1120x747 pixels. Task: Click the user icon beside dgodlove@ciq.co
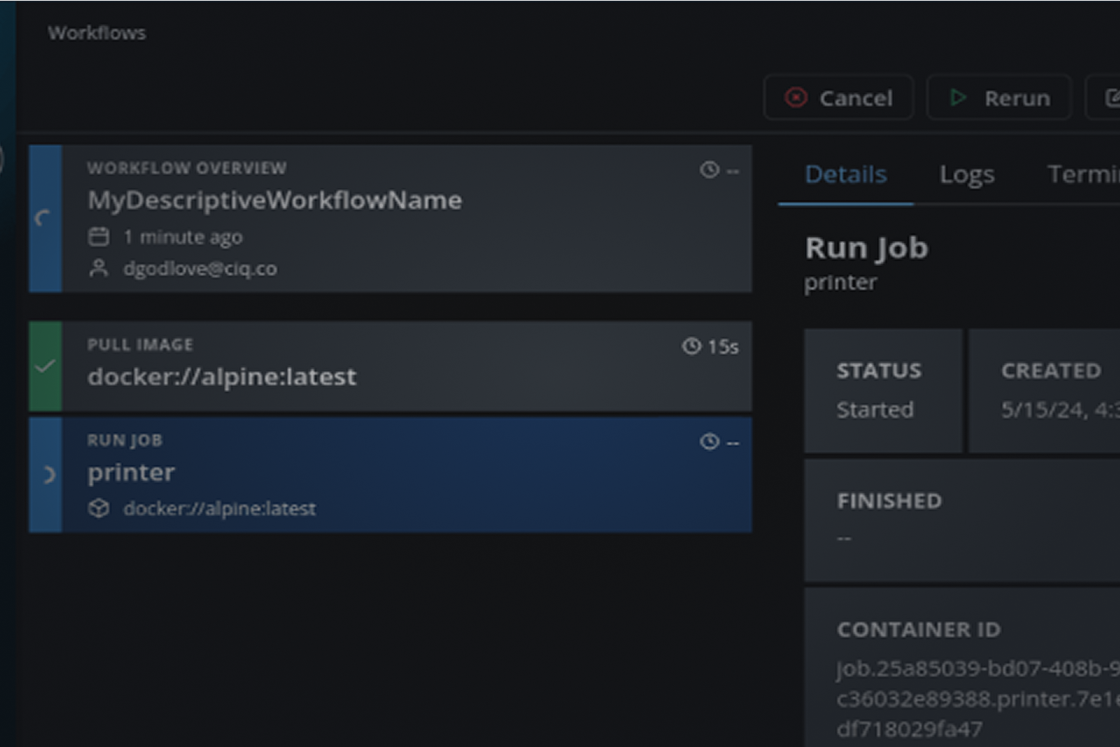[98, 268]
